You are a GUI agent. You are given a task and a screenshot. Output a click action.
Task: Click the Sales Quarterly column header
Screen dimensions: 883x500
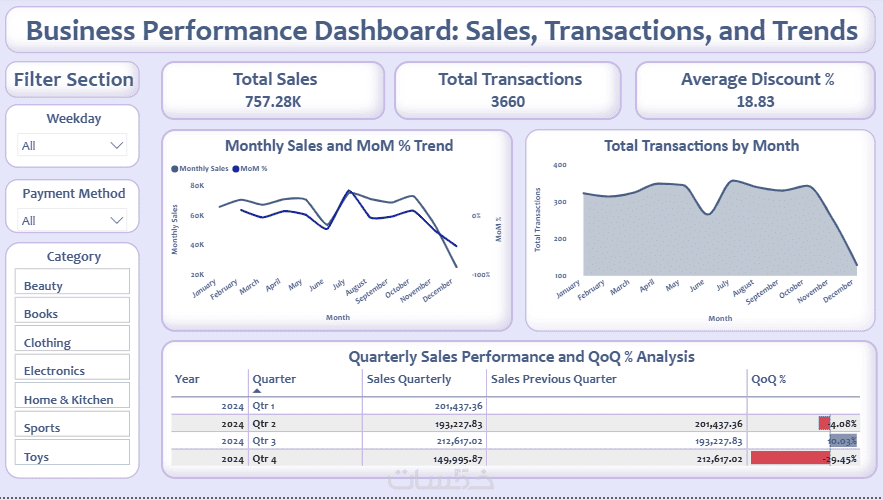409,379
